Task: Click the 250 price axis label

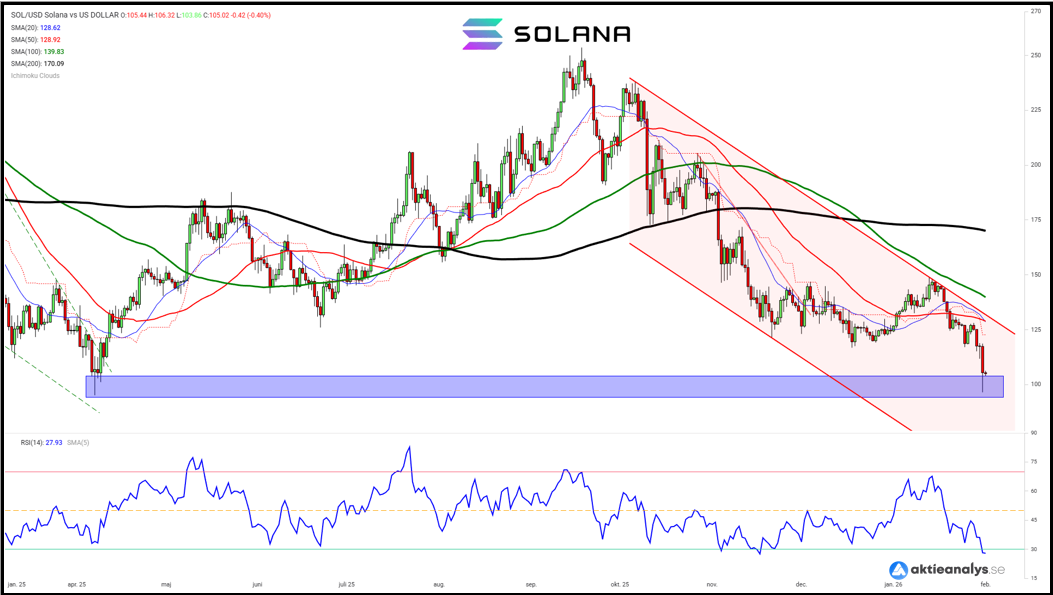Action: pyautogui.click(x=1036, y=55)
